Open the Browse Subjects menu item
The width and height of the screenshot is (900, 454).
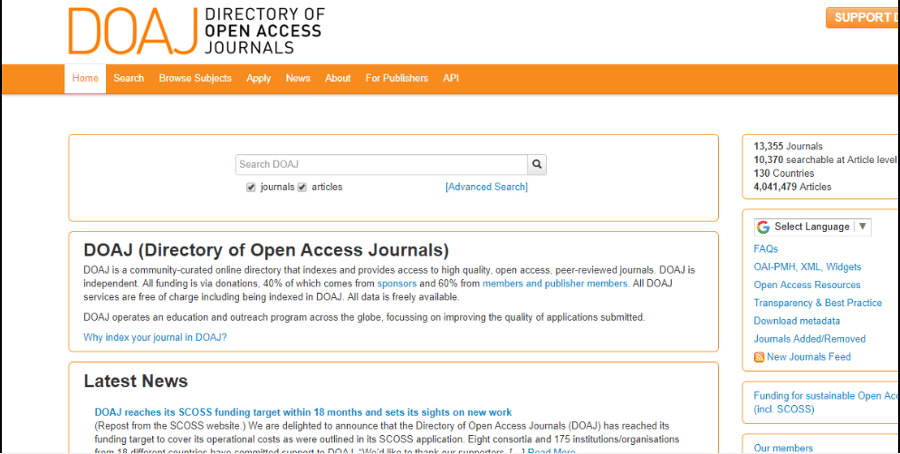click(195, 78)
